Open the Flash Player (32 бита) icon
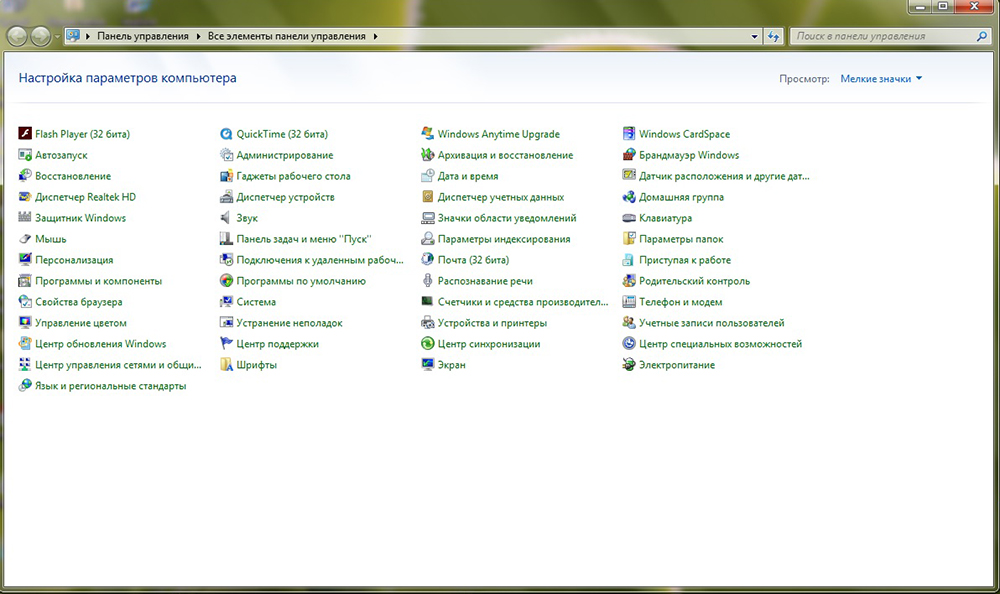 click(25, 133)
